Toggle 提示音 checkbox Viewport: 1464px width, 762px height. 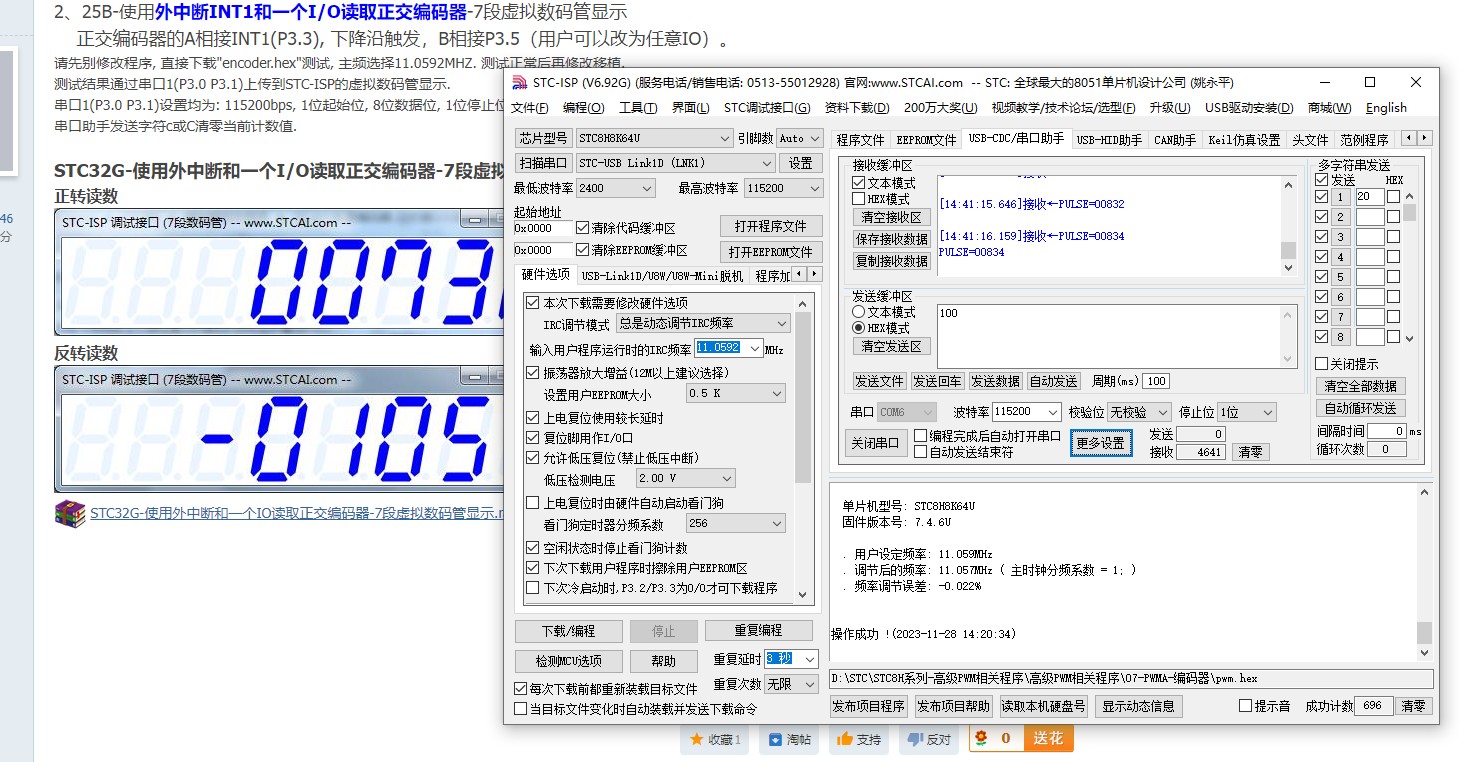(1245, 705)
